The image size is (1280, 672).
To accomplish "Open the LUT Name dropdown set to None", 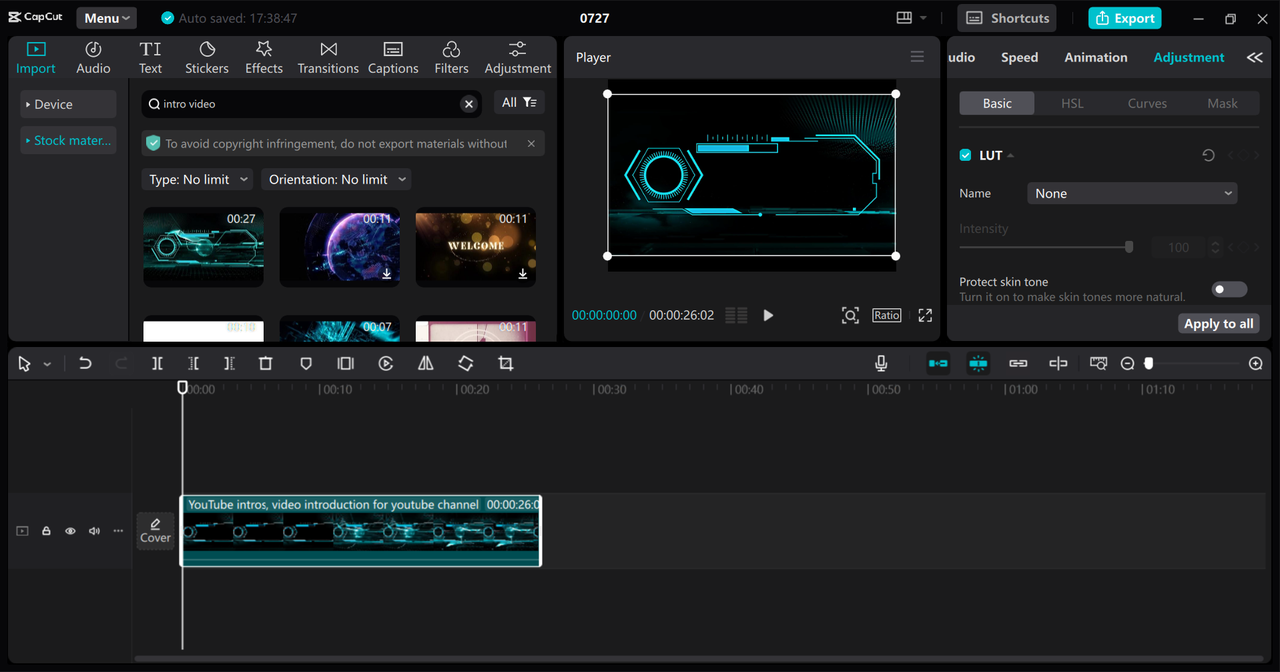I will [1132, 193].
